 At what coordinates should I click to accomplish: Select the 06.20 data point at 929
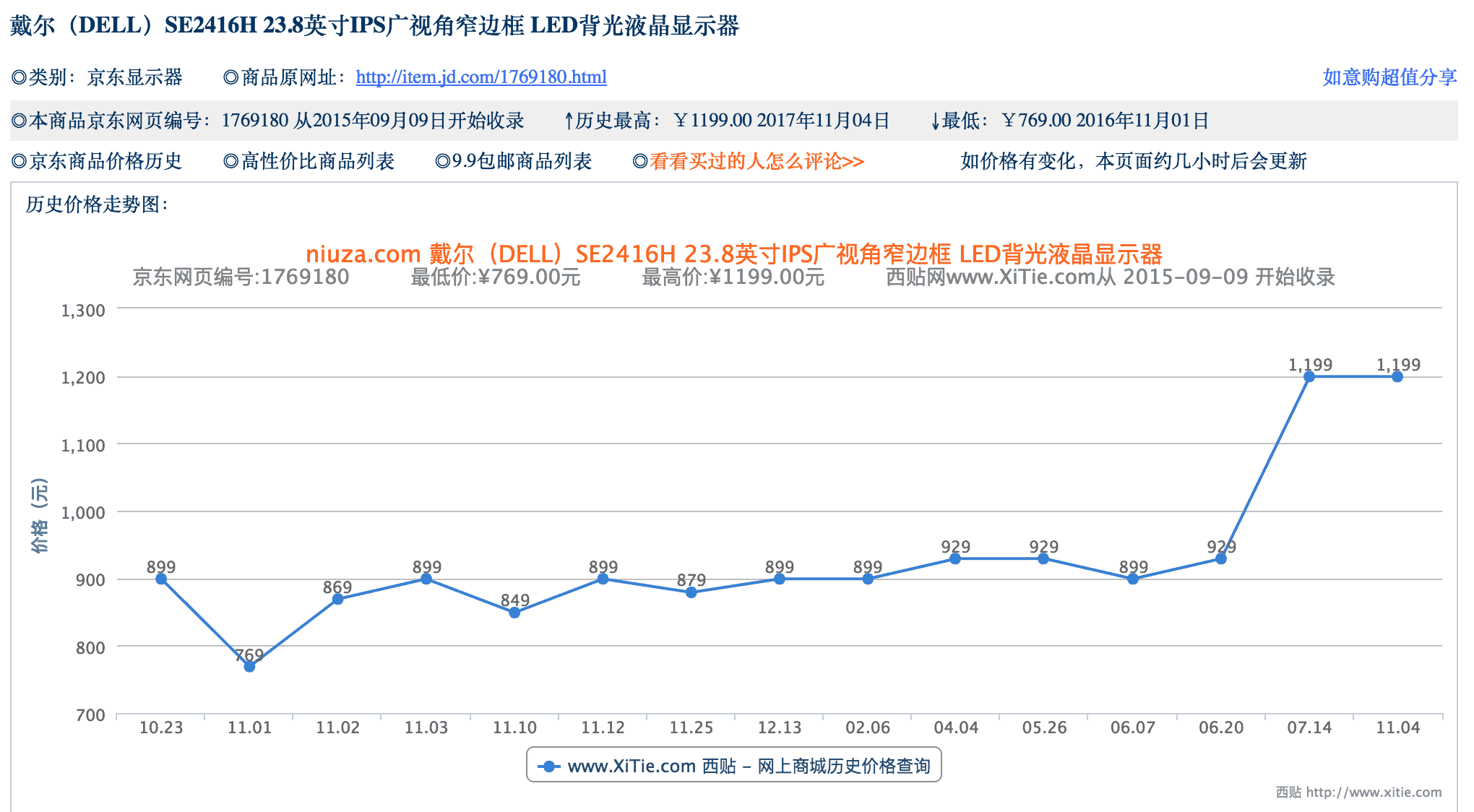tap(1221, 558)
